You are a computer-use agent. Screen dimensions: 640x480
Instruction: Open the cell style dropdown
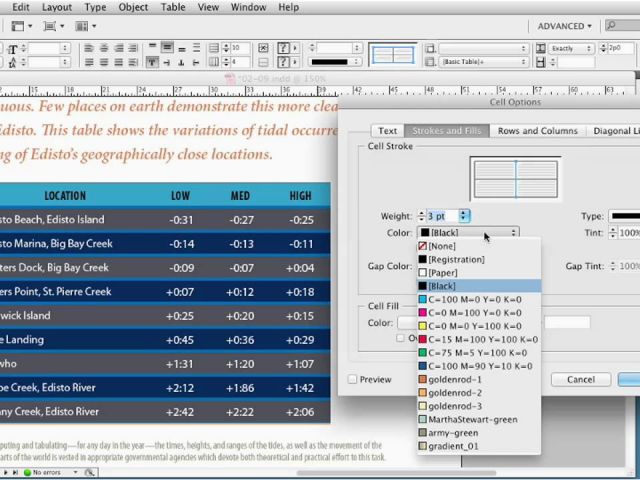pos(484,49)
